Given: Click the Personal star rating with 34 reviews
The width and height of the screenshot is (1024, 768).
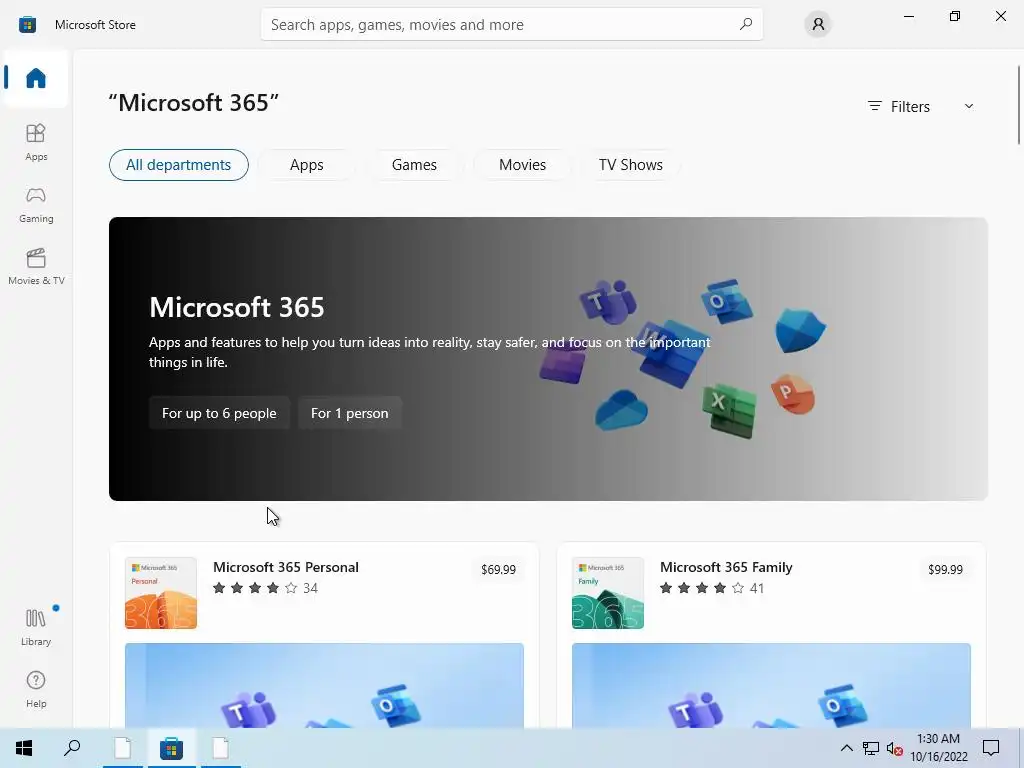Looking at the screenshot, I should click(x=265, y=588).
